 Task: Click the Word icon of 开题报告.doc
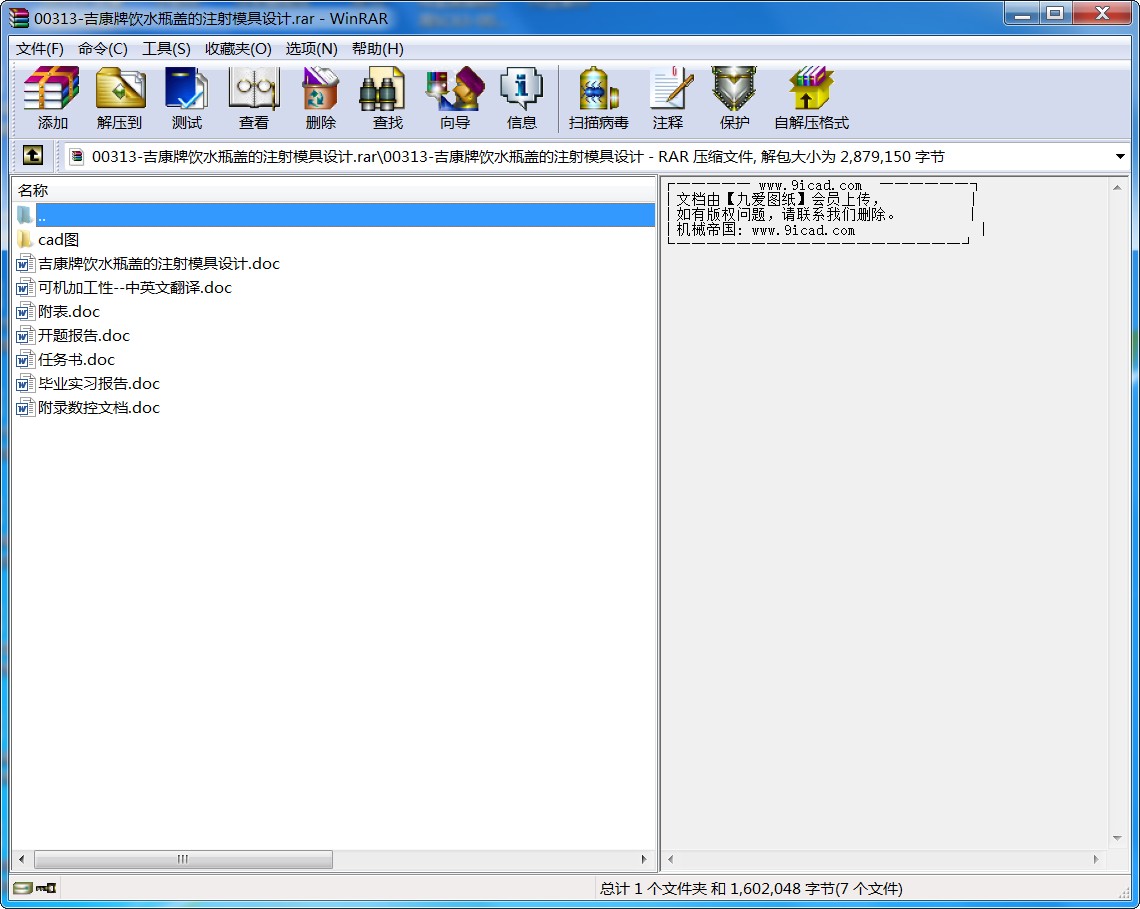click(25, 335)
